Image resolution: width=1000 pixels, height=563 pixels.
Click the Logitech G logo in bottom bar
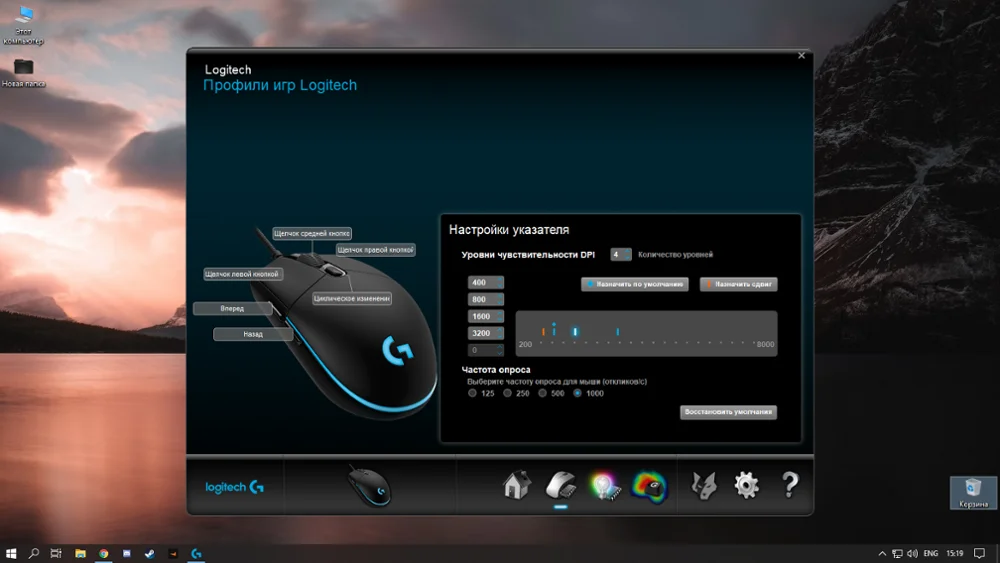click(234, 487)
